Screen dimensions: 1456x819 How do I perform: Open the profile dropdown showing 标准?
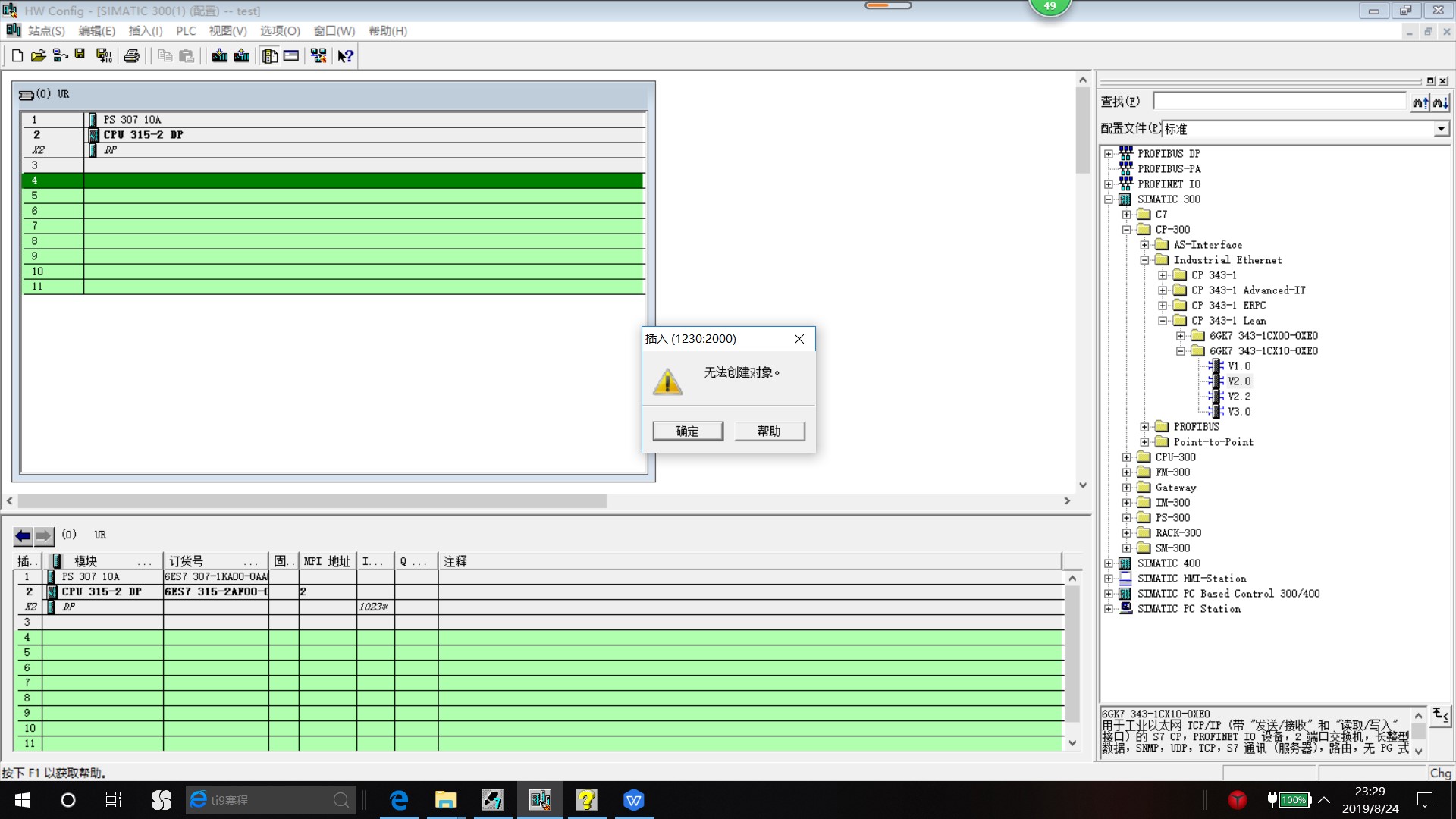1440,129
